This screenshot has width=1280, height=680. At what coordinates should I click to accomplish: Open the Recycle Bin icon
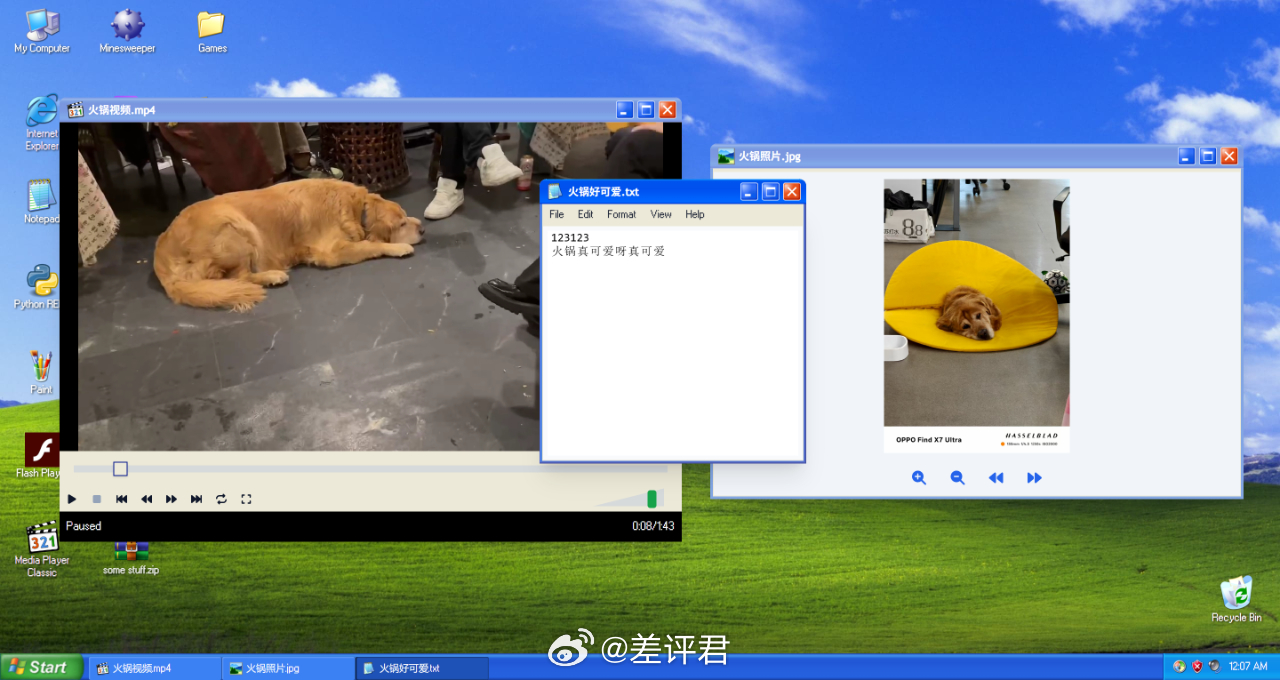coord(1236,599)
